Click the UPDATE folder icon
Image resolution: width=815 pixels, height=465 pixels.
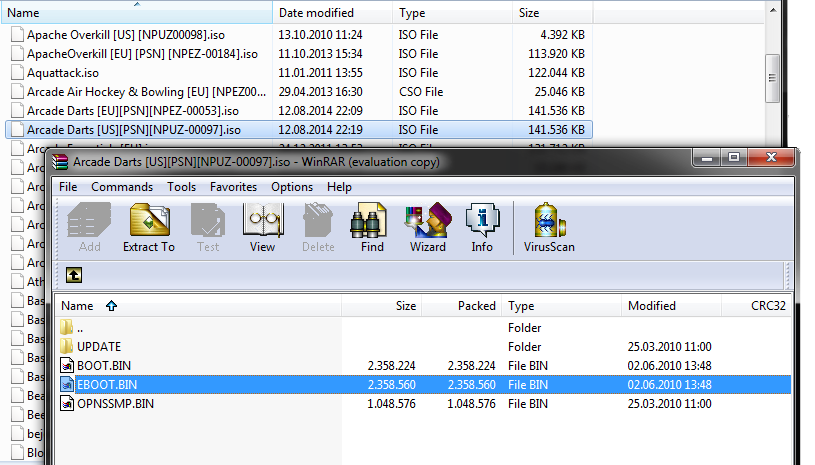coord(67,347)
